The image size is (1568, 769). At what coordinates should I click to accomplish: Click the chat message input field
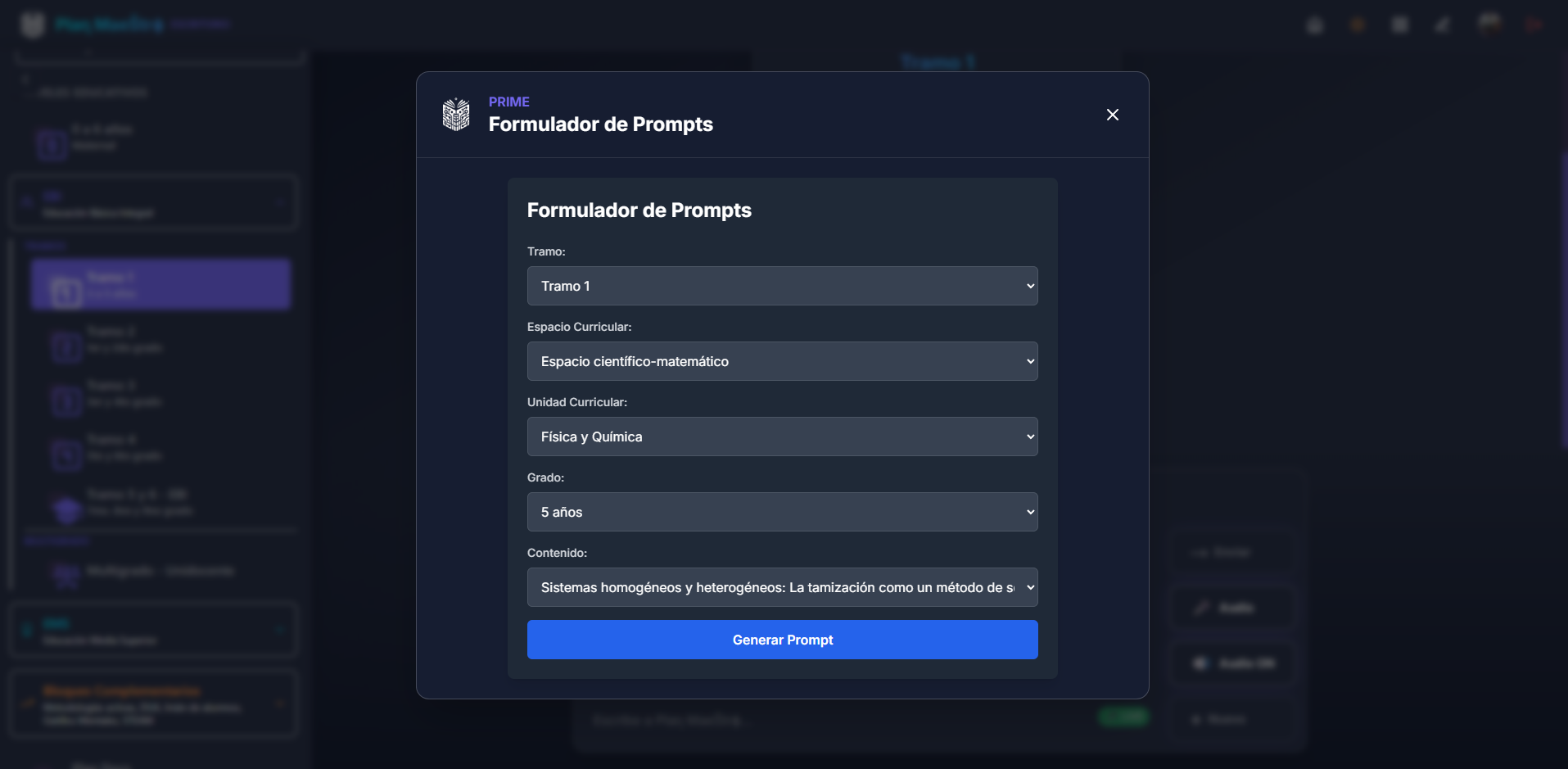pos(835,720)
